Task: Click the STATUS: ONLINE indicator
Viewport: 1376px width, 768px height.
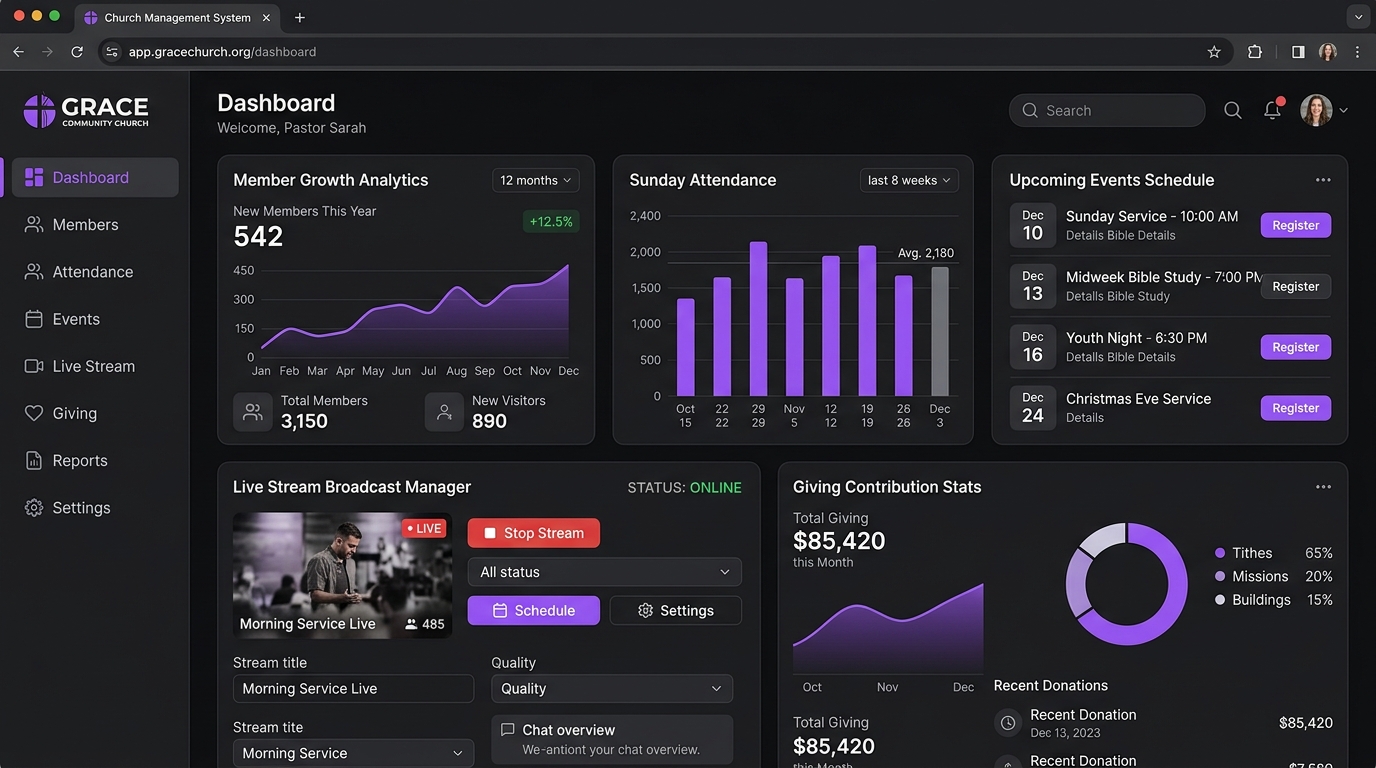Action: [684, 488]
